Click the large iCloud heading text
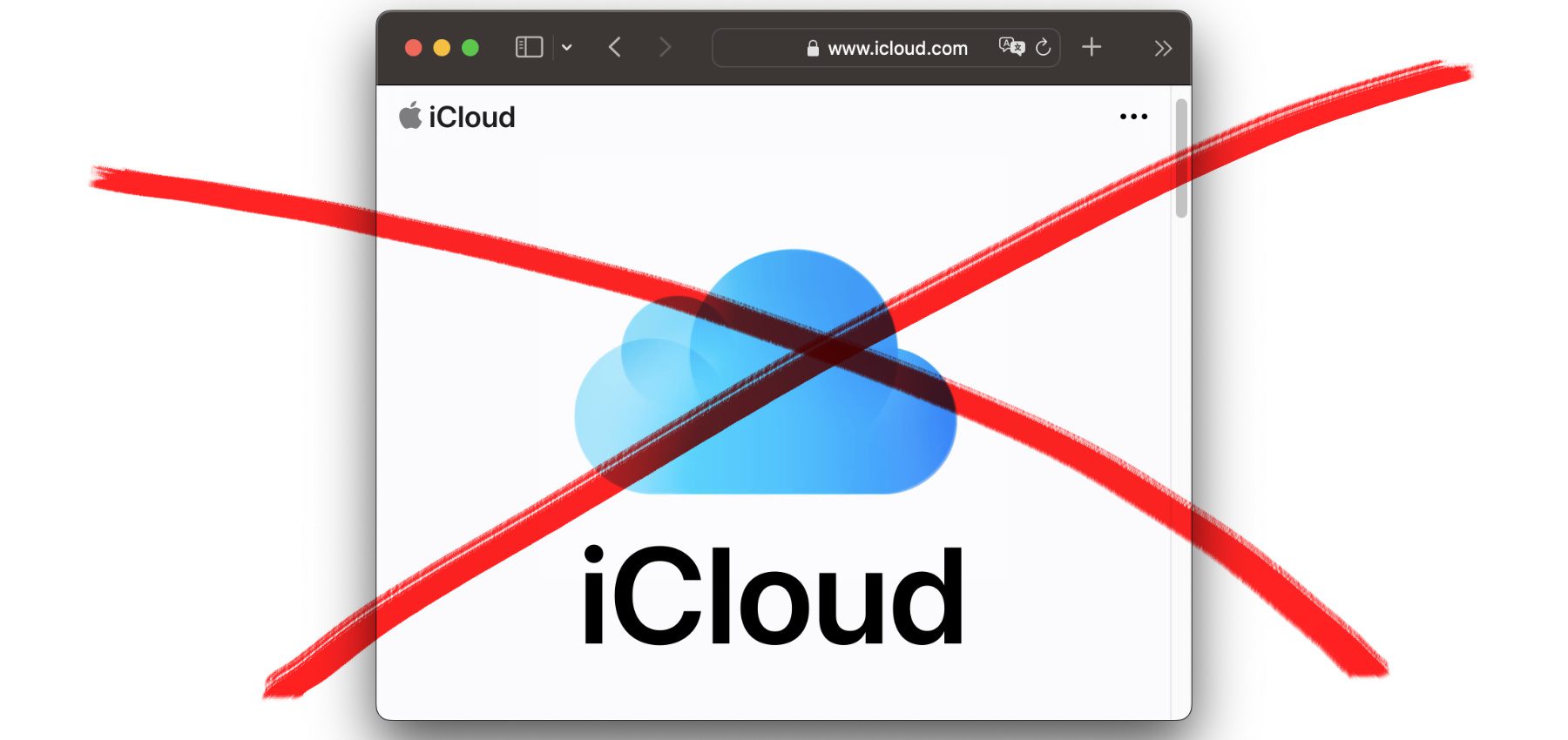Image resolution: width=1568 pixels, height=740 pixels. pos(773,595)
